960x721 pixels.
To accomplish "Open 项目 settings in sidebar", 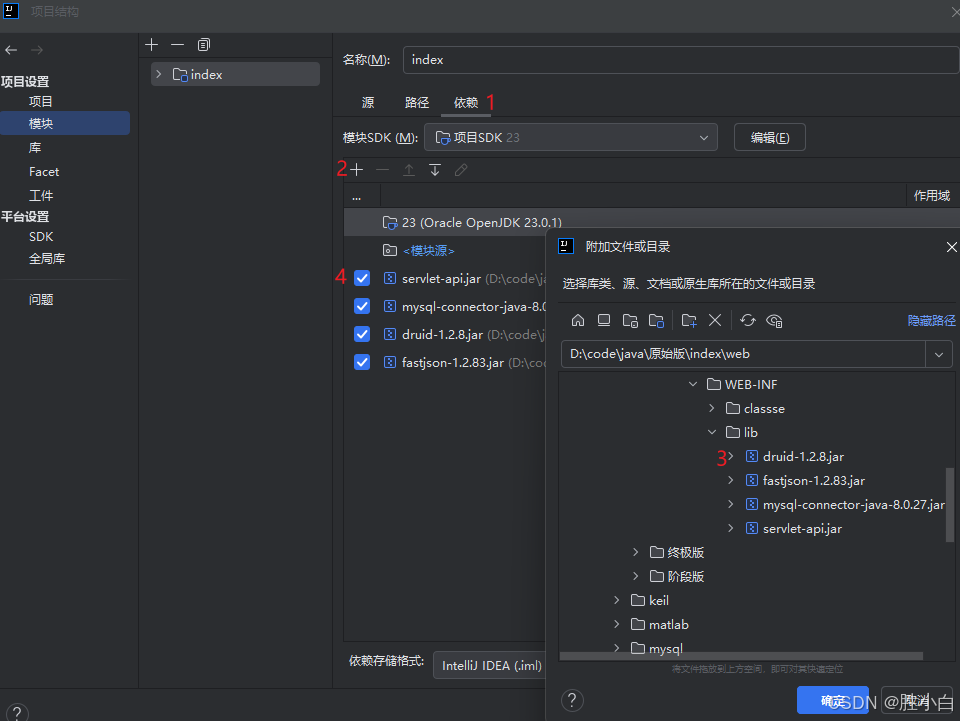I will (x=40, y=102).
